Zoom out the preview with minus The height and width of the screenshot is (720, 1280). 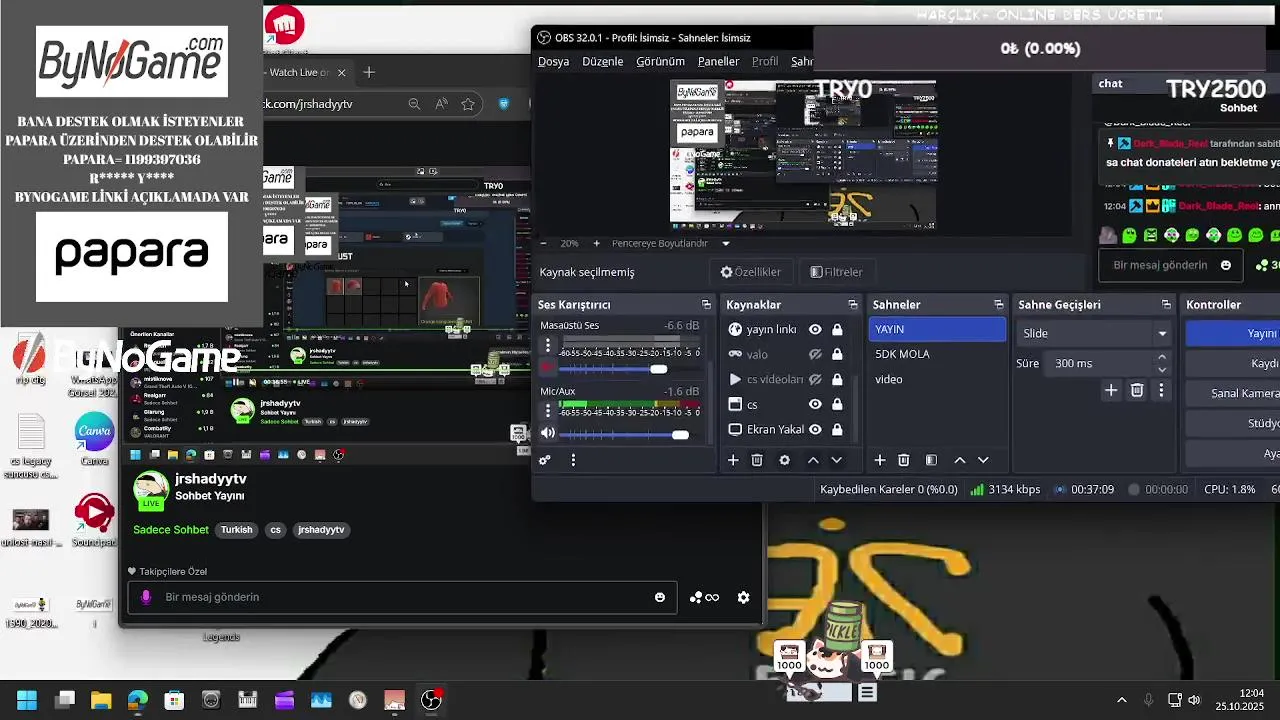click(543, 243)
